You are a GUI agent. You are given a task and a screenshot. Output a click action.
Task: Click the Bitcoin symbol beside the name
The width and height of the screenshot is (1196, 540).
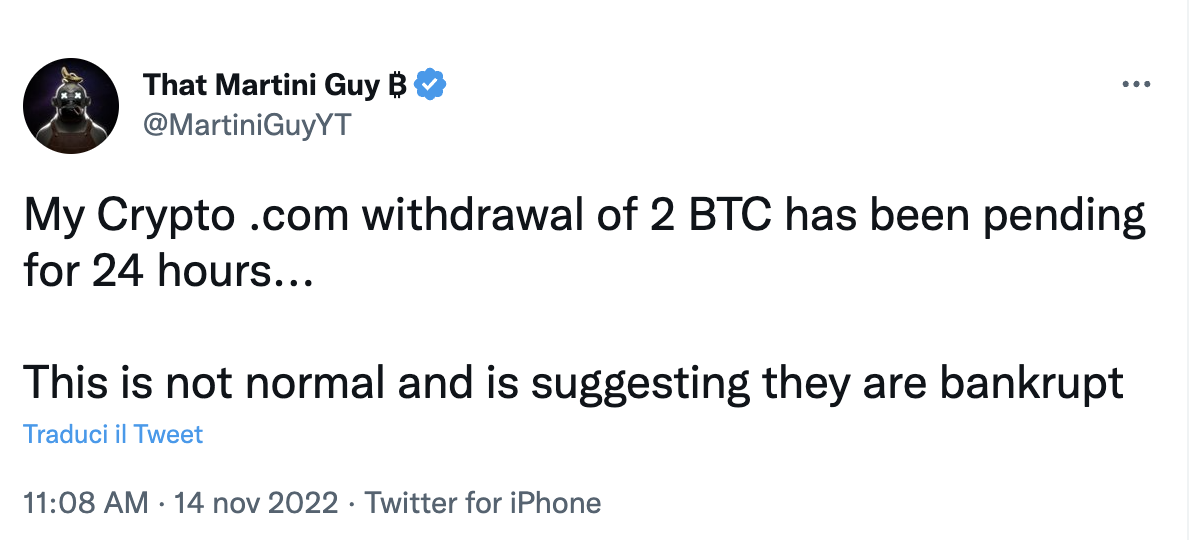click(x=396, y=85)
